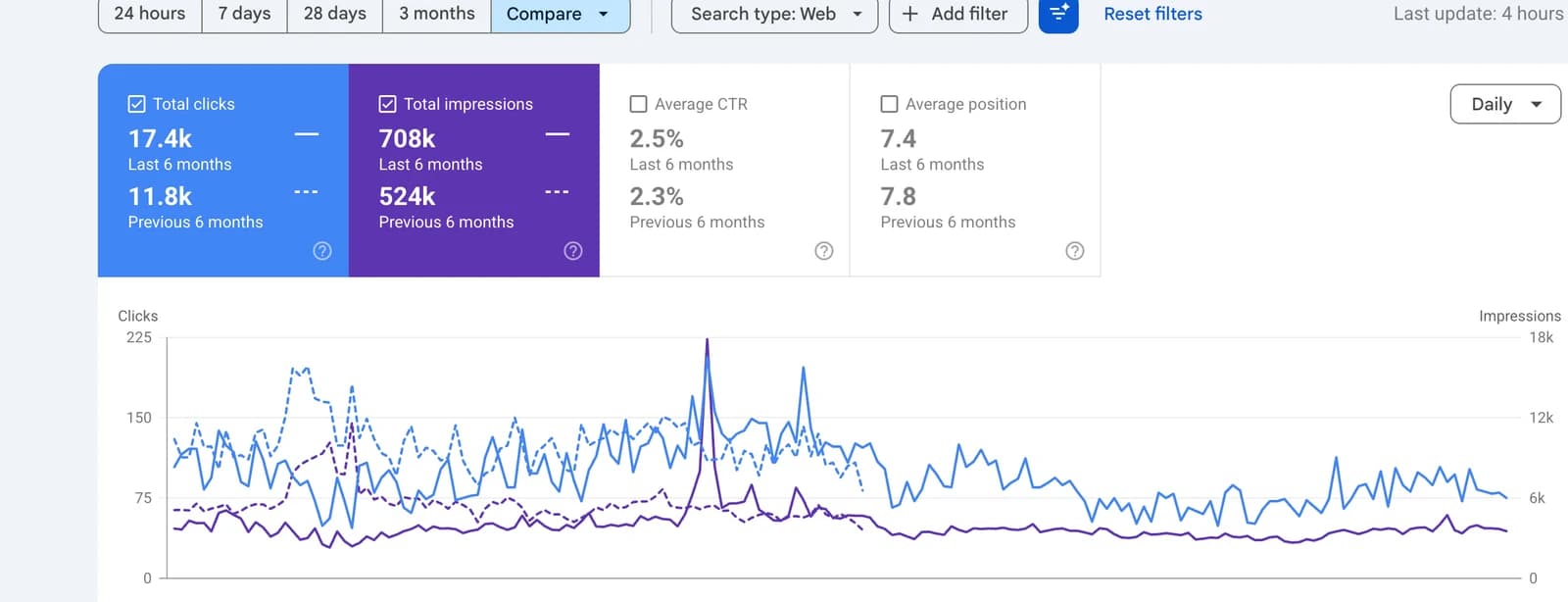Open help icon on Average position card
Viewport: 1568px width, 602px height.
pyautogui.click(x=1075, y=251)
